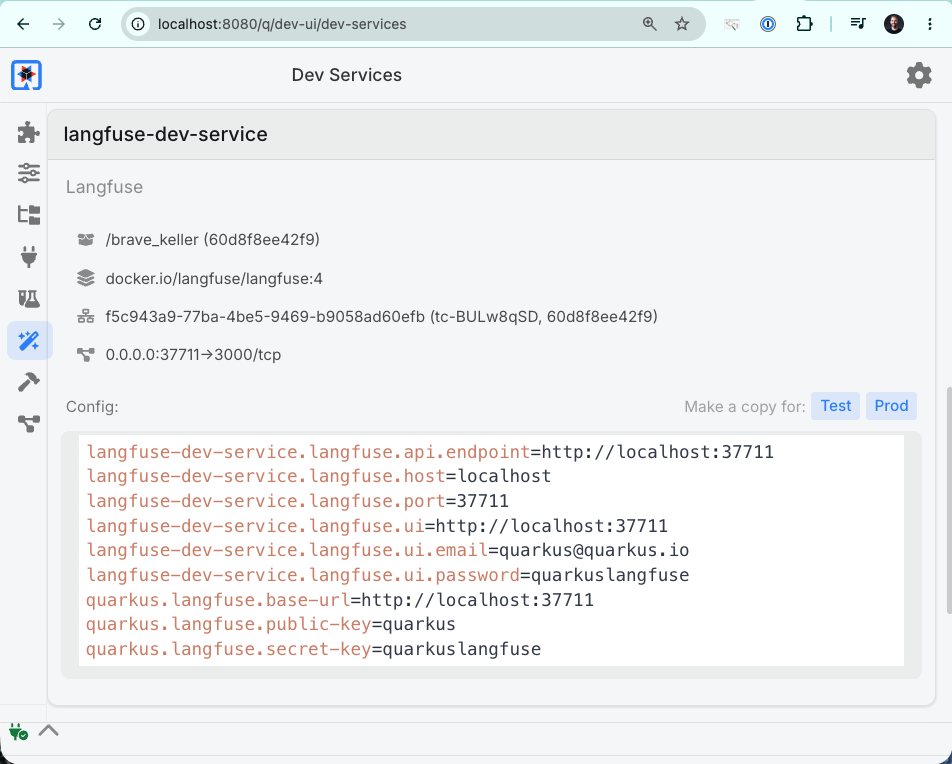Expand the bottom drawer chevron
This screenshot has width=952, height=764.
click(x=49, y=731)
